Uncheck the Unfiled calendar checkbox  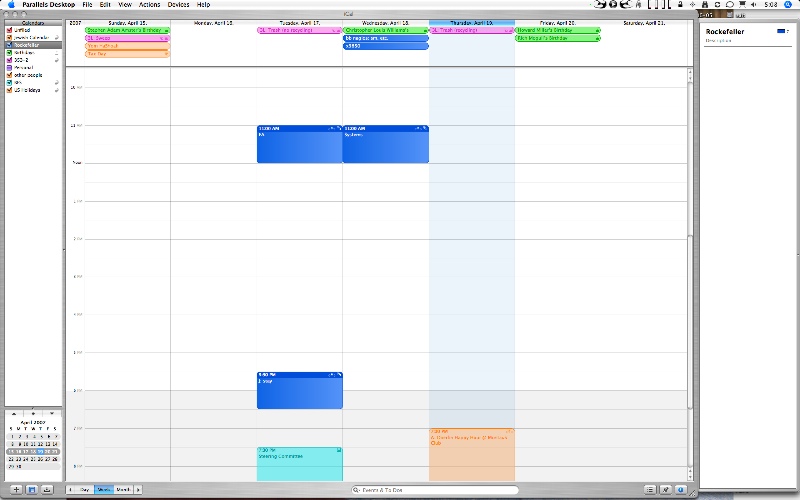tap(9, 30)
